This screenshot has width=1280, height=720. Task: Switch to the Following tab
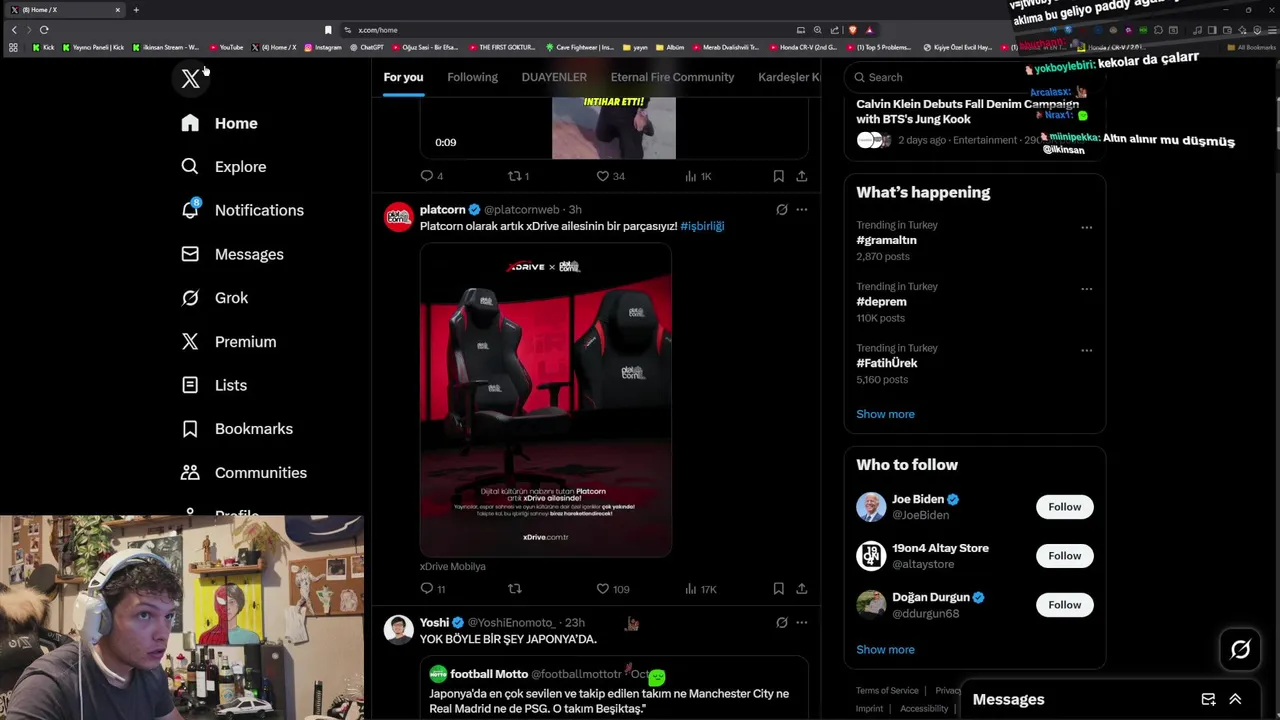(472, 77)
